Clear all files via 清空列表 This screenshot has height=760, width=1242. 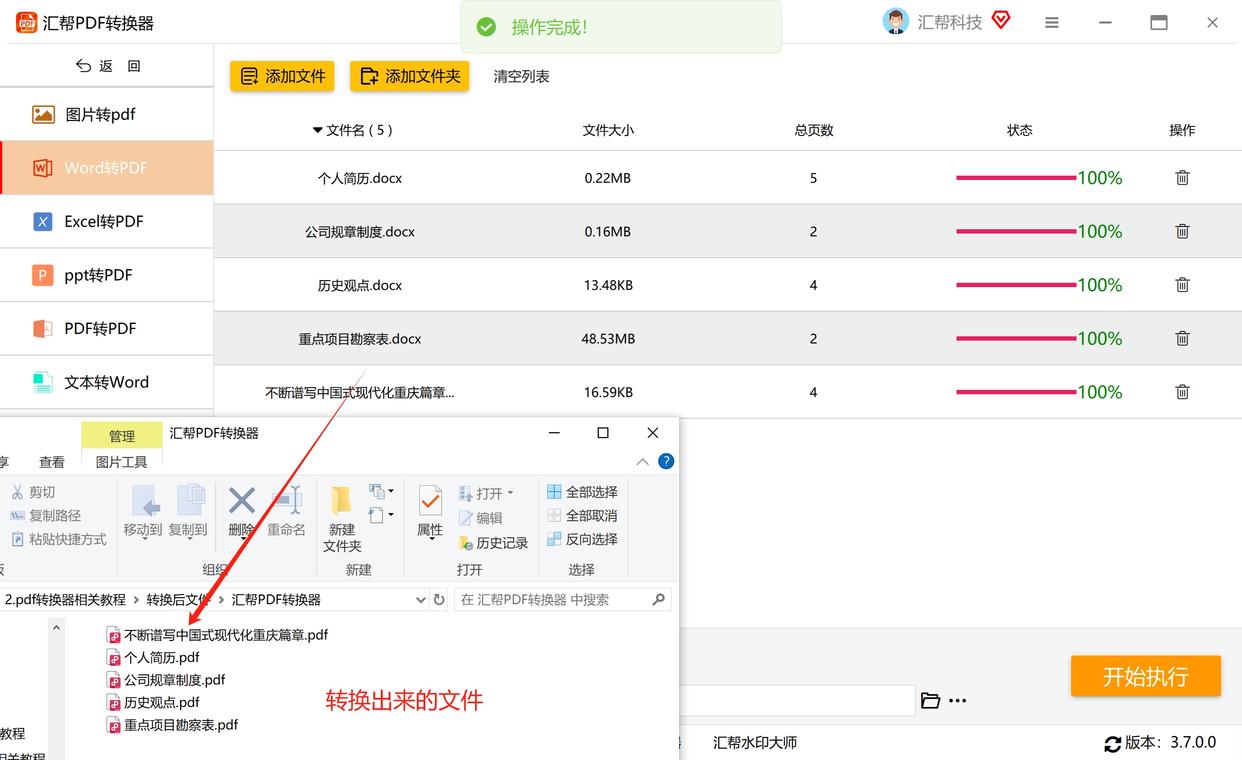pyautogui.click(x=520, y=75)
